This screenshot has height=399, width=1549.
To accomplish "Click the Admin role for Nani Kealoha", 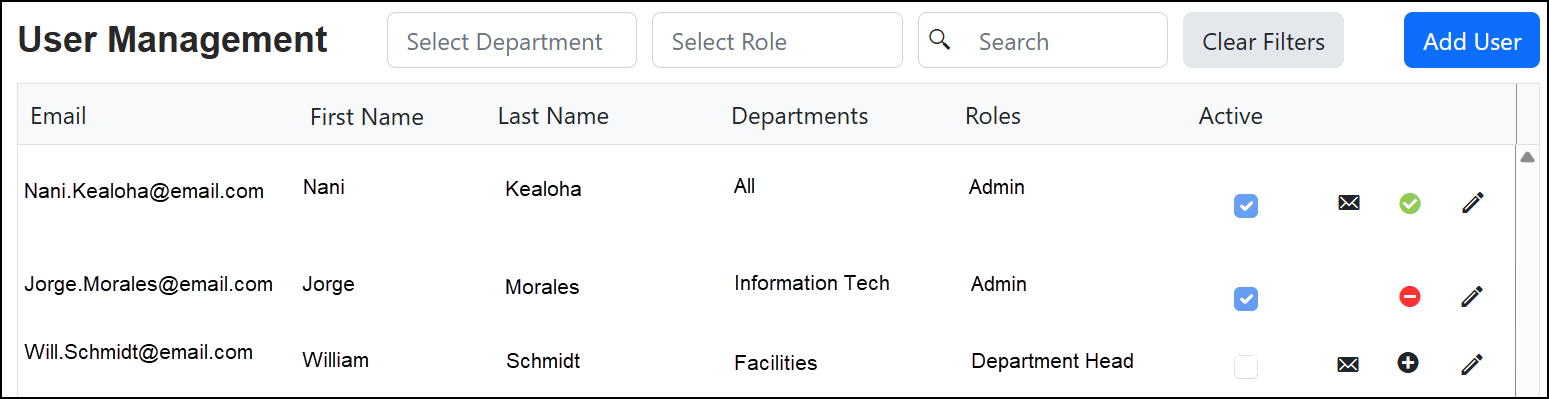I will (x=997, y=186).
